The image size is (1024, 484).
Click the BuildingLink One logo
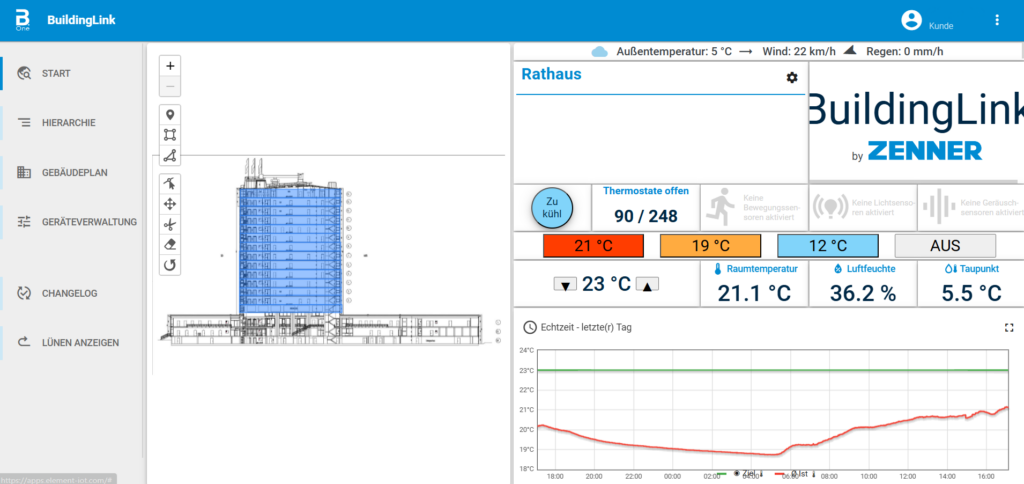click(24, 20)
